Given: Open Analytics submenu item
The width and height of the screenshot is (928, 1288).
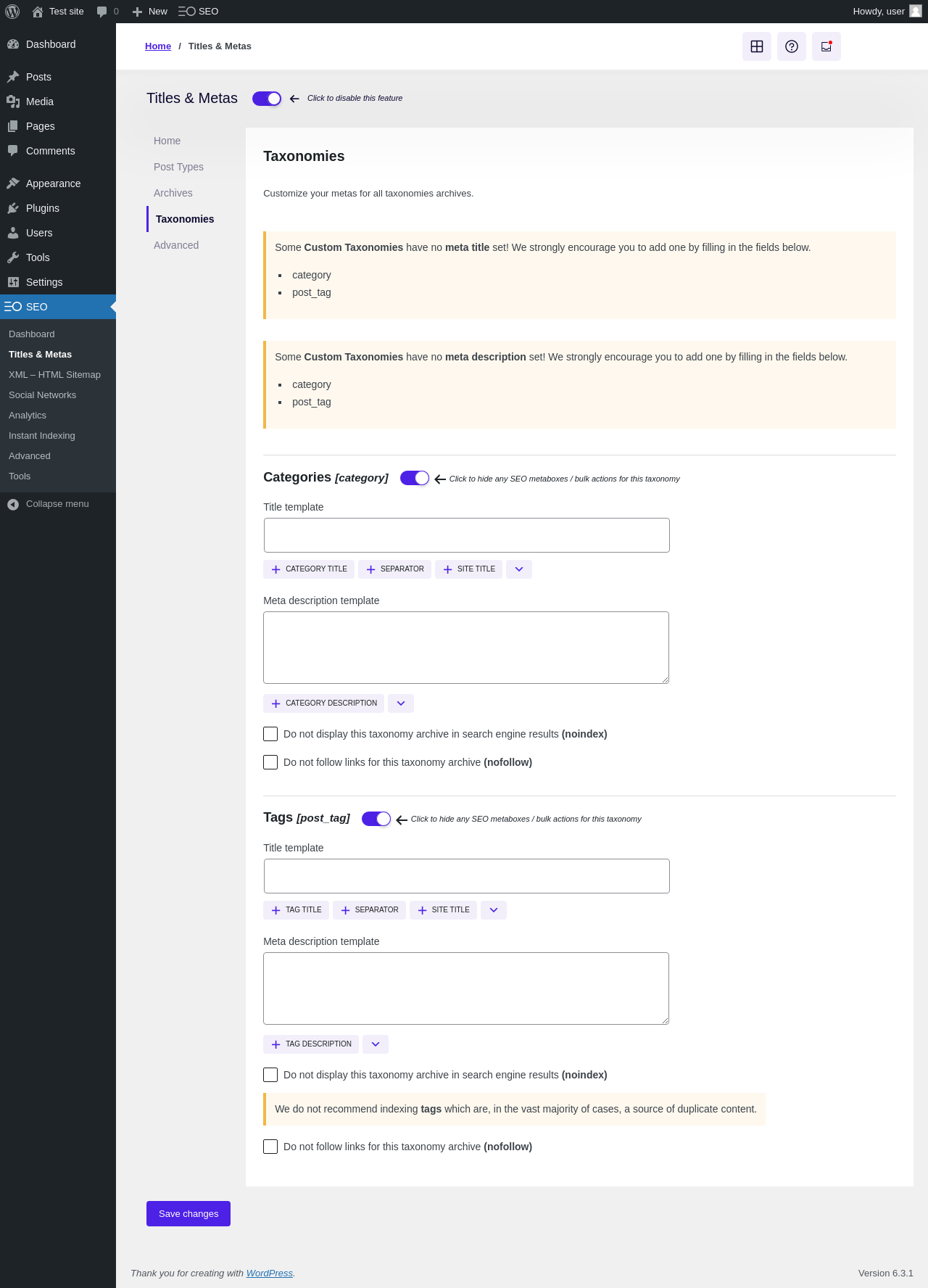Looking at the screenshot, I should (x=58, y=416).
